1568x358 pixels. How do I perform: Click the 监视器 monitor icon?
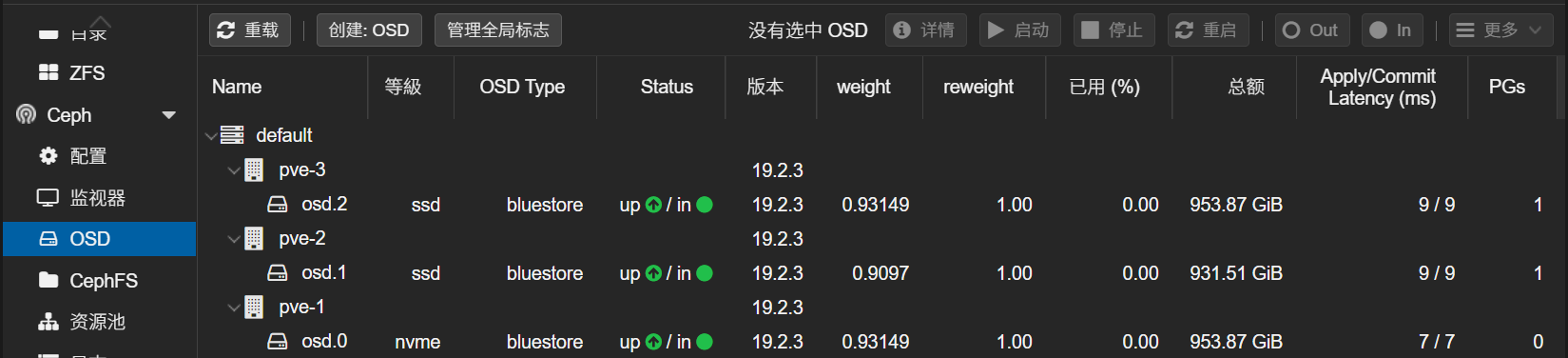(x=48, y=198)
